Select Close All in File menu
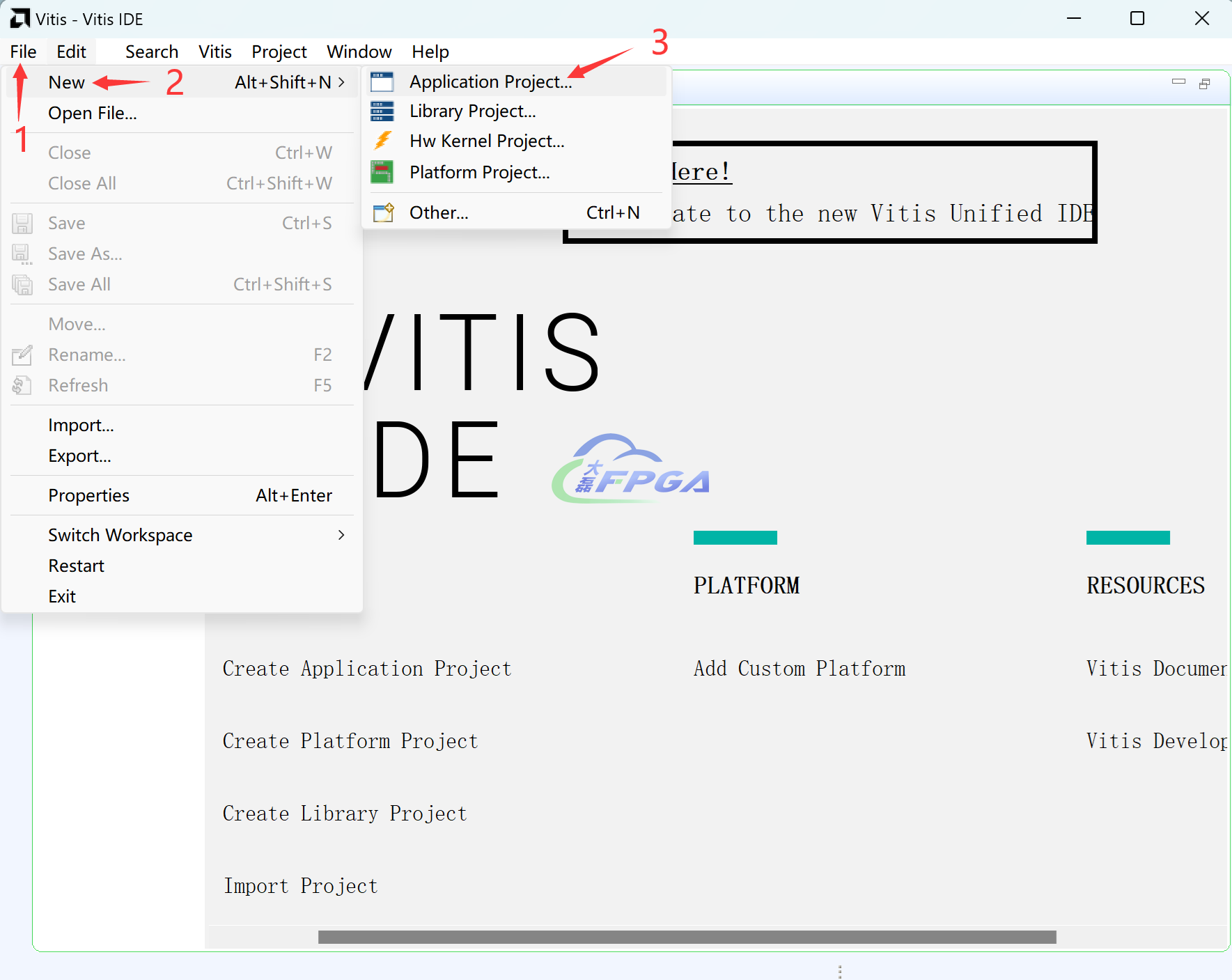Viewport: 1232px width, 980px height. (181, 183)
